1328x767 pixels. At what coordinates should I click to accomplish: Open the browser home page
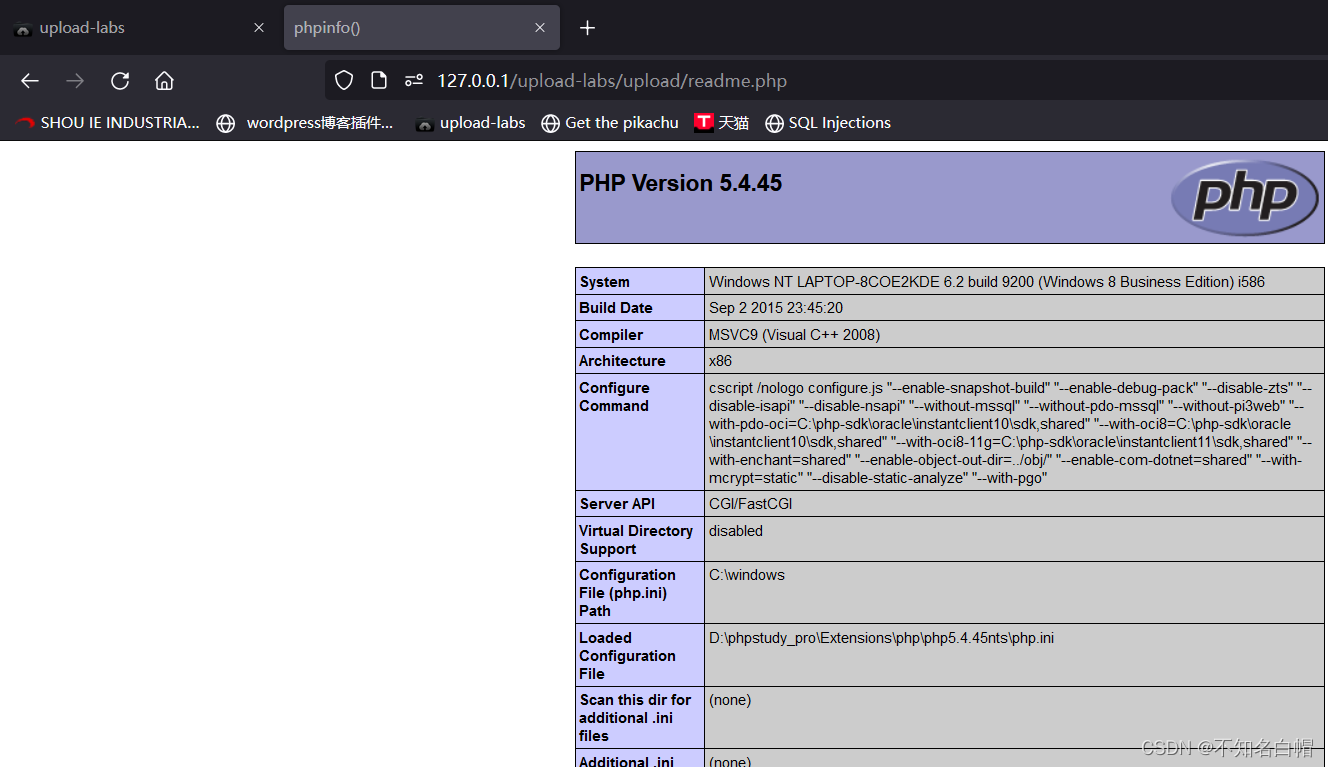pyautogui.click(x=164, y=81)
